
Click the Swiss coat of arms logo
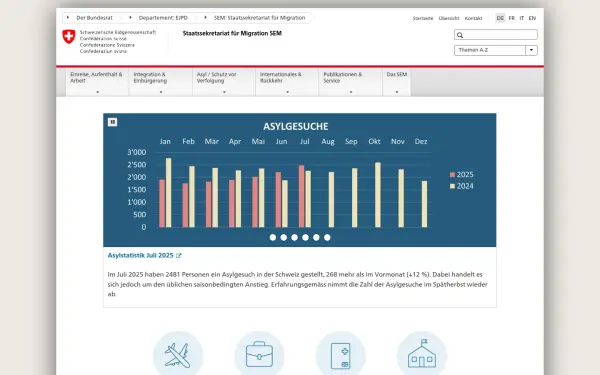[x=69, y=37]
